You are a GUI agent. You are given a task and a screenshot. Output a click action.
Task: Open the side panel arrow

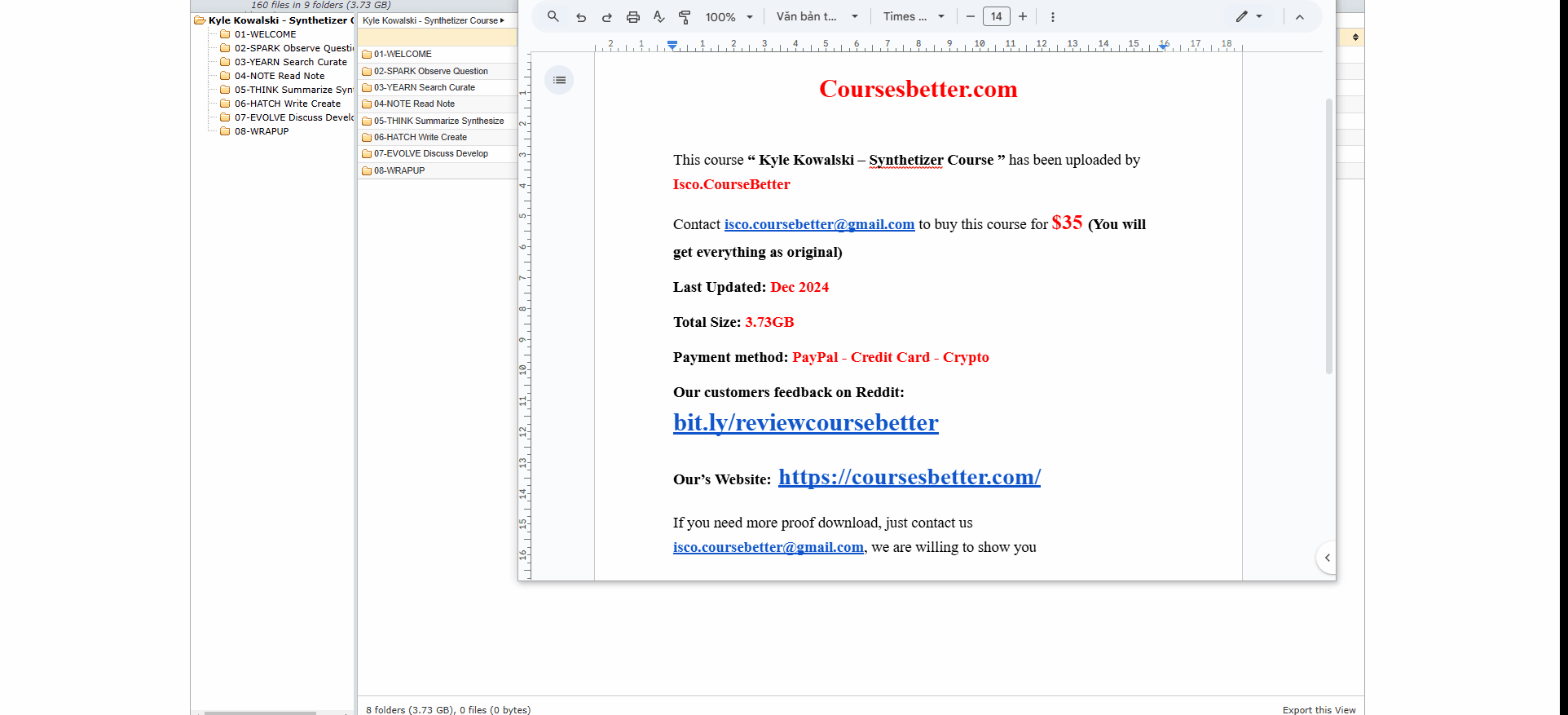(x=1327, y=558)
